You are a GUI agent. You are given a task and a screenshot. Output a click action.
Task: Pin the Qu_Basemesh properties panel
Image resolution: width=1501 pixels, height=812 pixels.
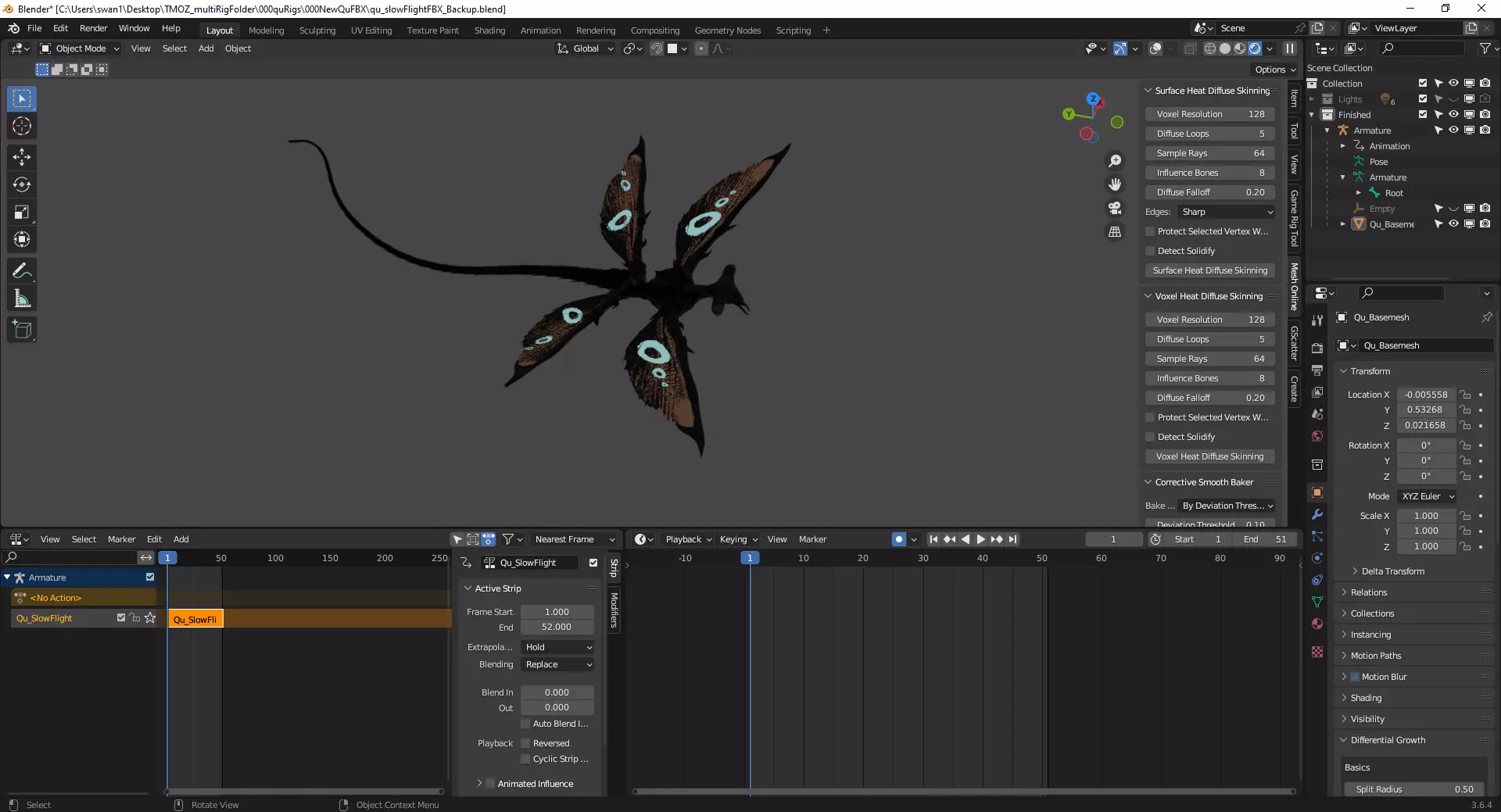click(x=1486, y=317)
